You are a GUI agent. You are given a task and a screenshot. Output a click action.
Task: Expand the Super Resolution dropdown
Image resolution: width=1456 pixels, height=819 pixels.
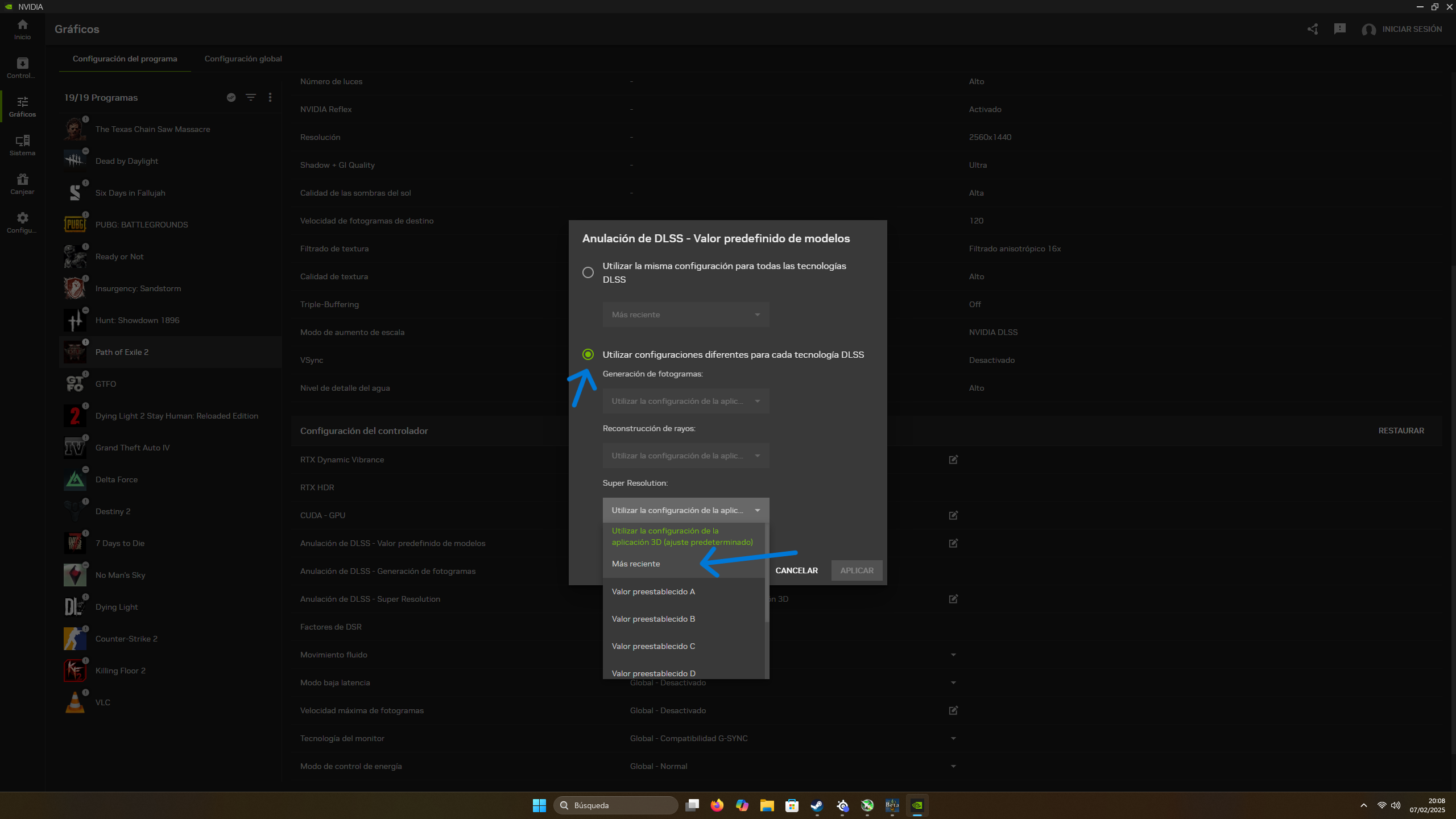click(x=686, y=510)
